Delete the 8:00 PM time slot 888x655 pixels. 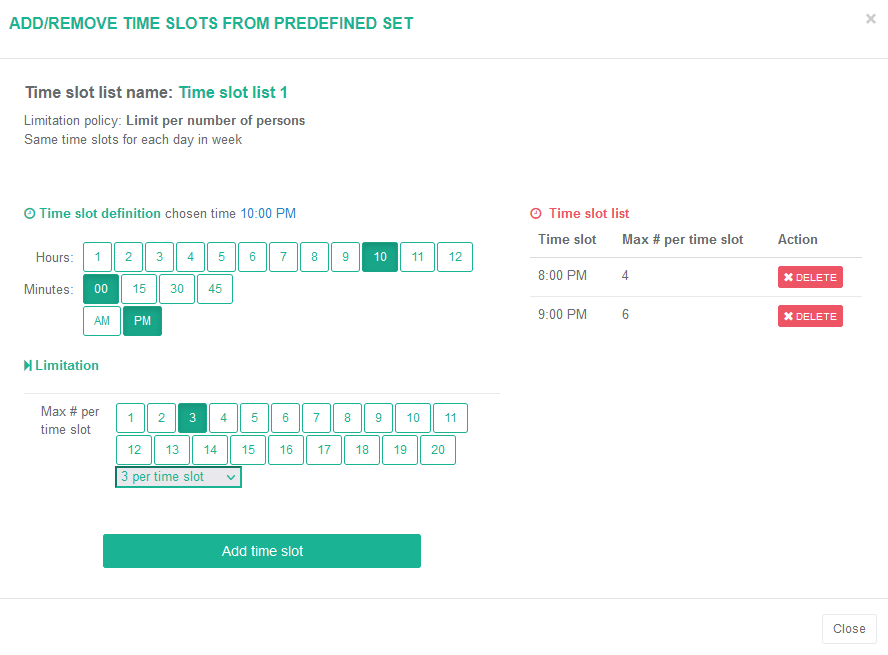[810, 277]
